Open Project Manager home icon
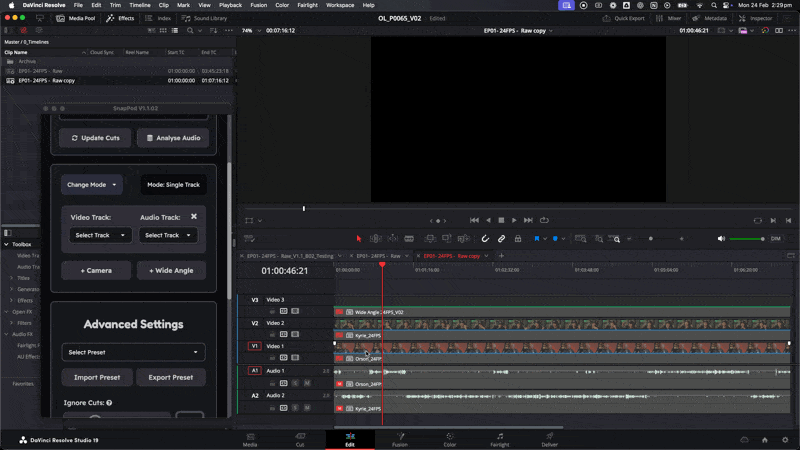 pos(765,440)
